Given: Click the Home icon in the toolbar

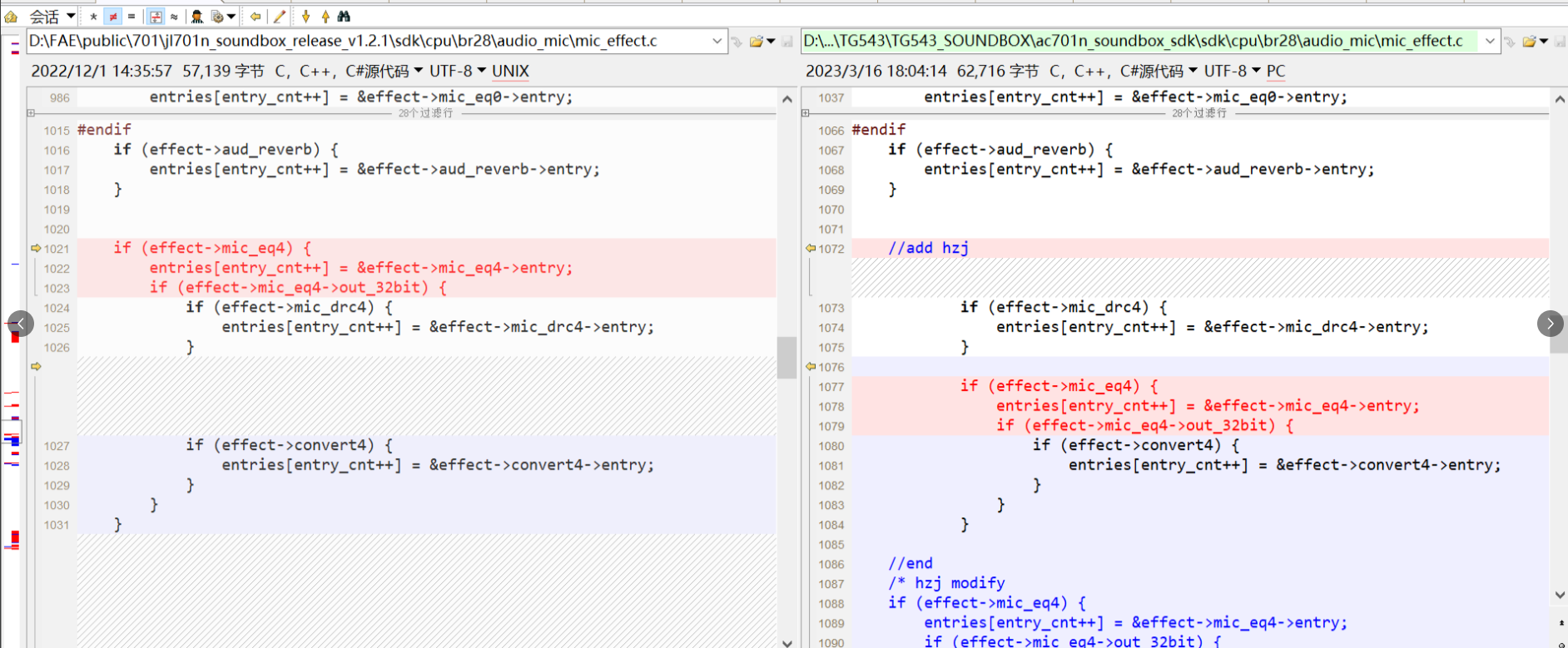Looking at the screenshot, I should 11,16.
